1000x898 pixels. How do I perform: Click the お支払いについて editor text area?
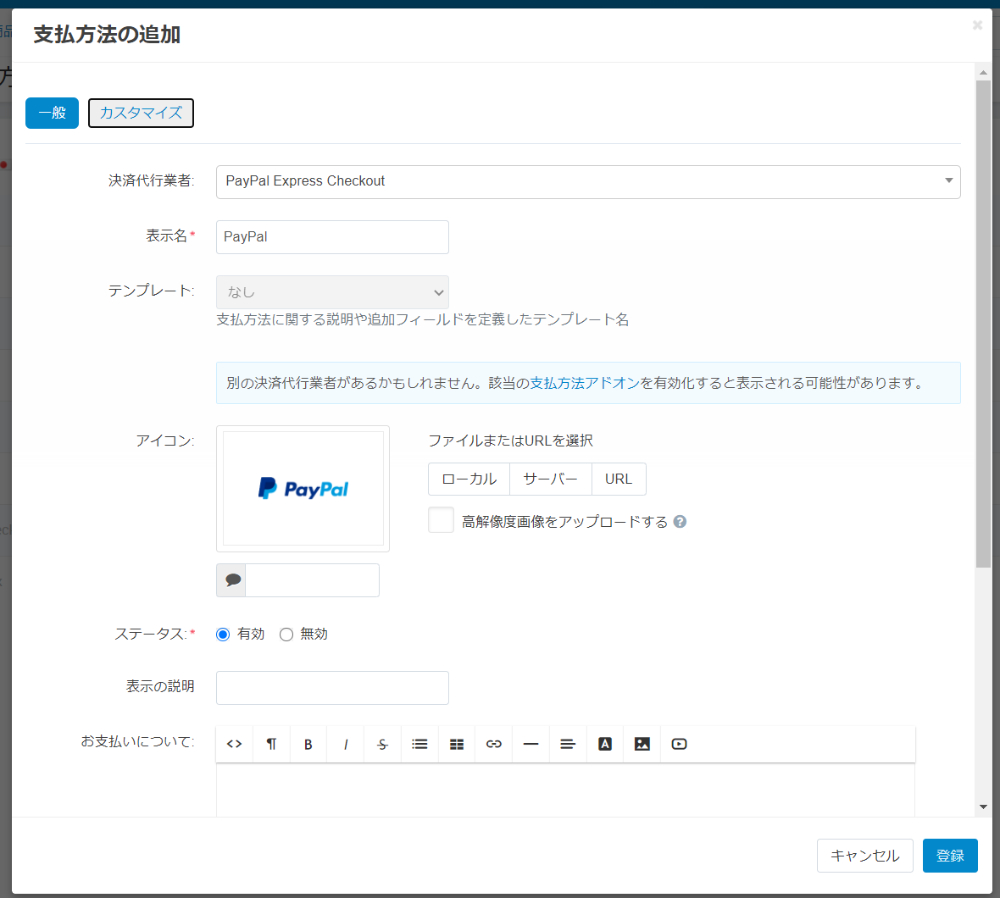coord(566,790)
